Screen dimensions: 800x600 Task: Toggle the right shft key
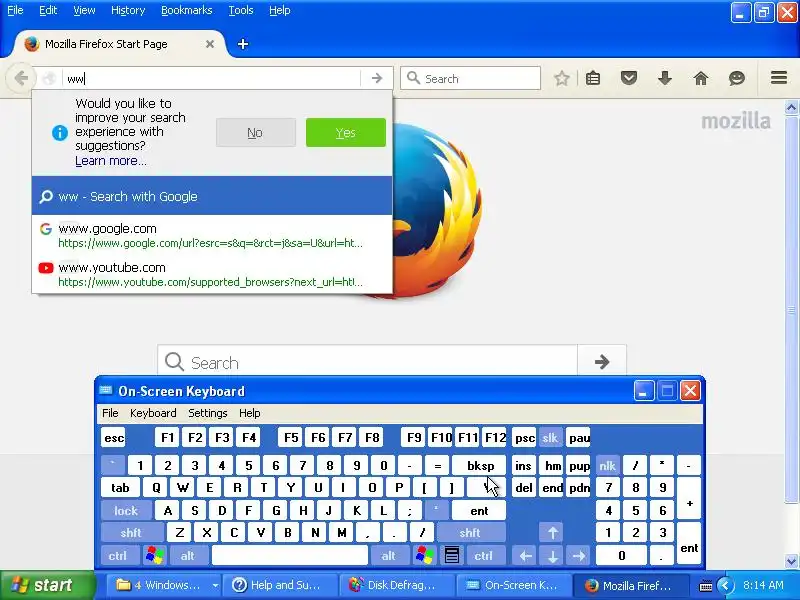point(469,533)
